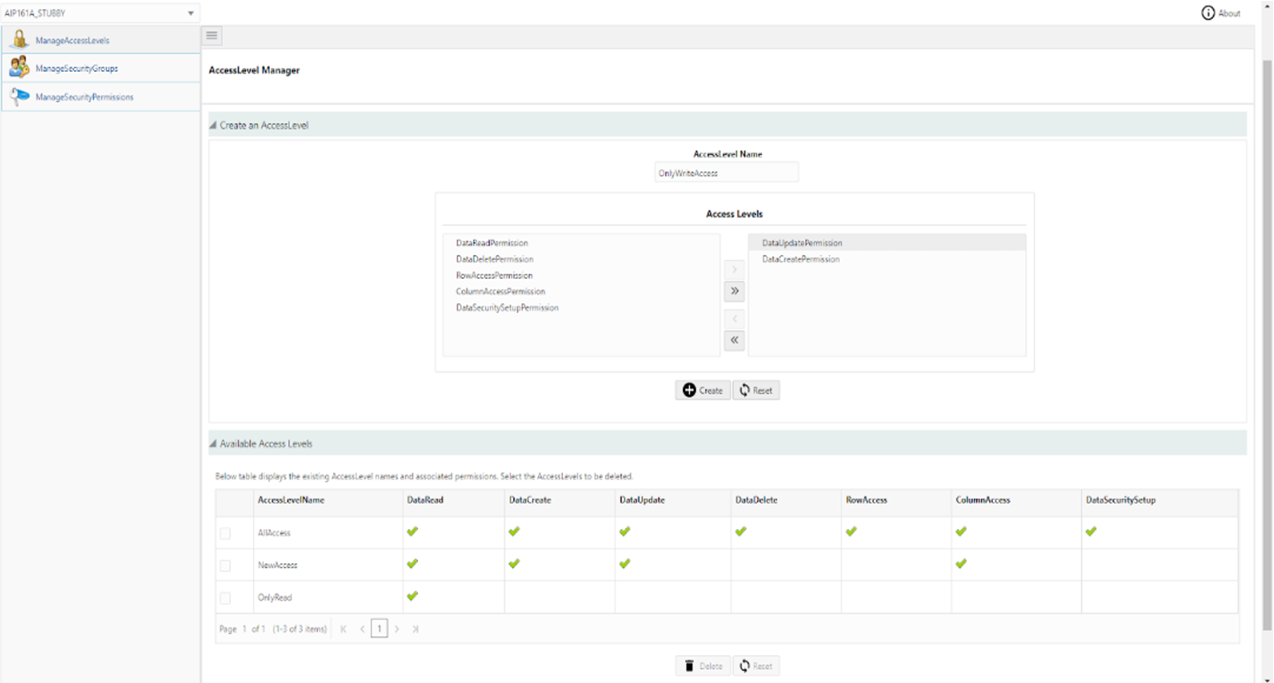Screen dimensions: 1274x683
Task: Go to last page of table
Action: [415, 629]
